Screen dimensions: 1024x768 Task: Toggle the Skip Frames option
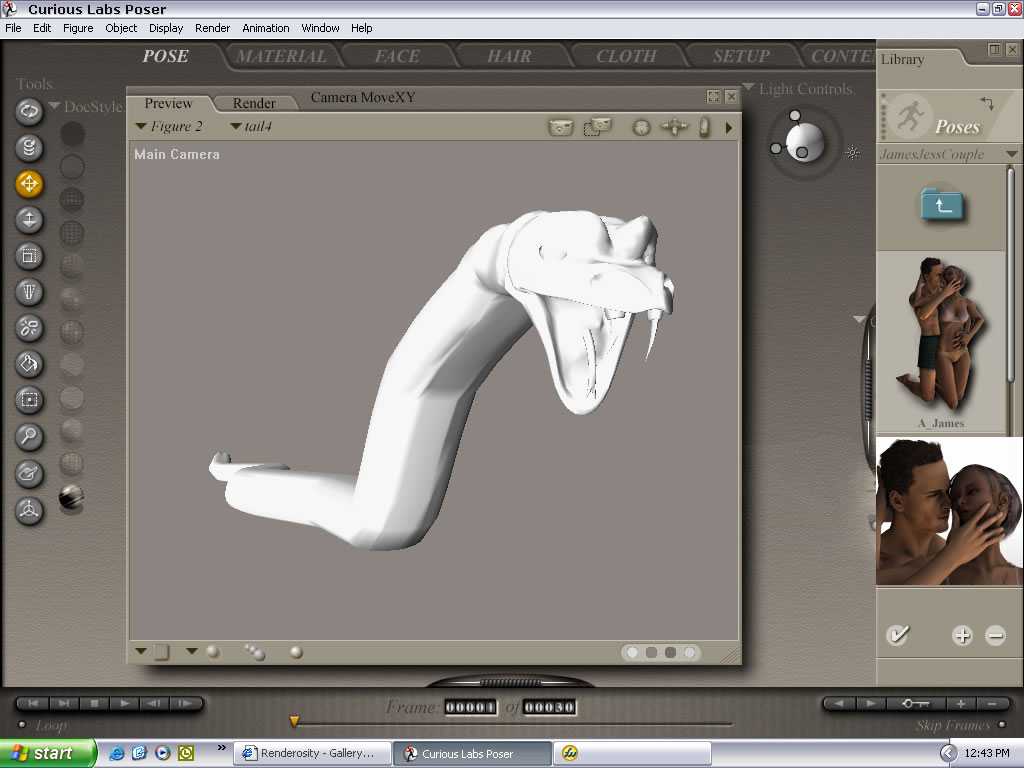pyautogui.click(x=1002, y=725)
